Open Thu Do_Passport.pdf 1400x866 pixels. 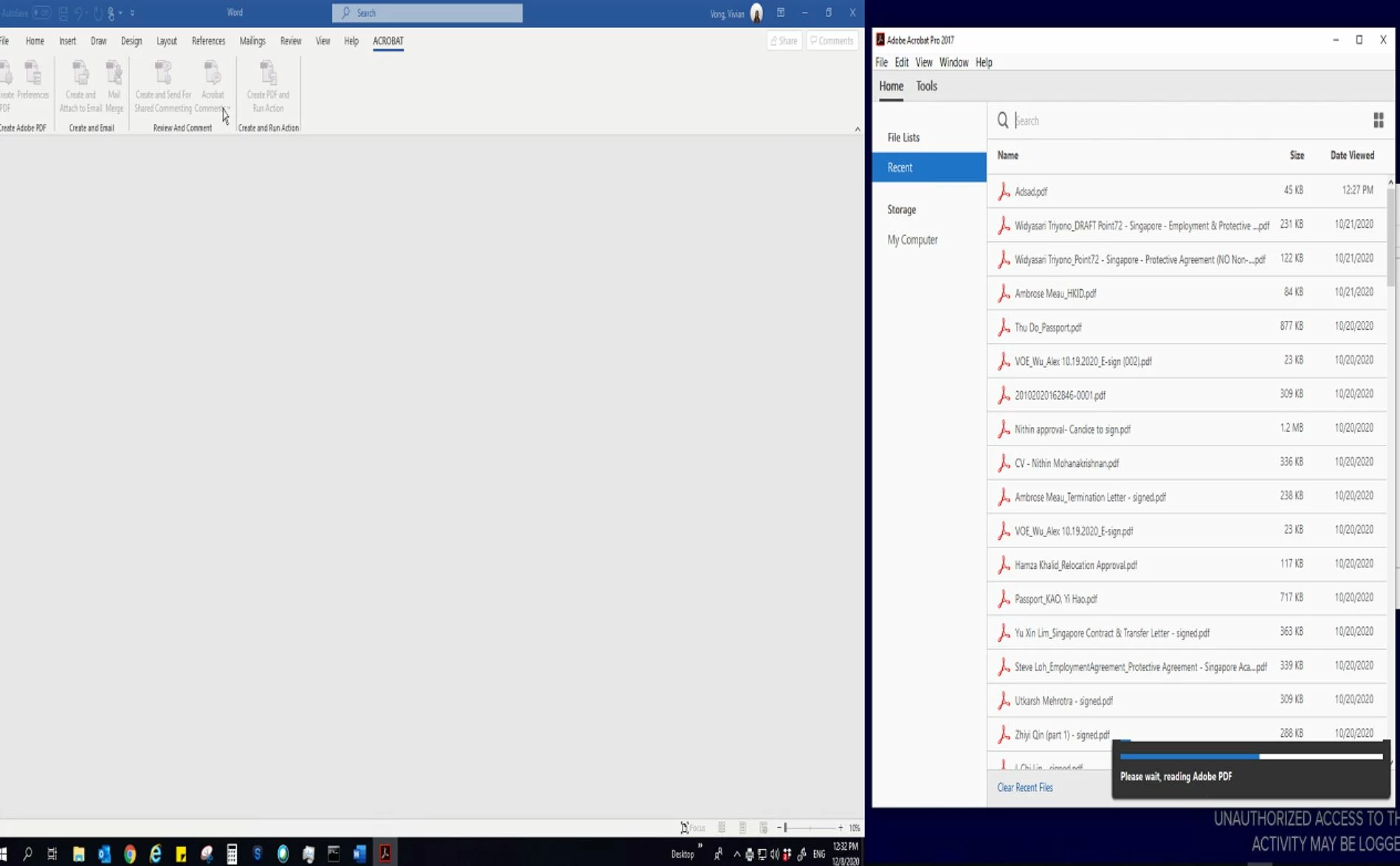tap(1187, 327)
